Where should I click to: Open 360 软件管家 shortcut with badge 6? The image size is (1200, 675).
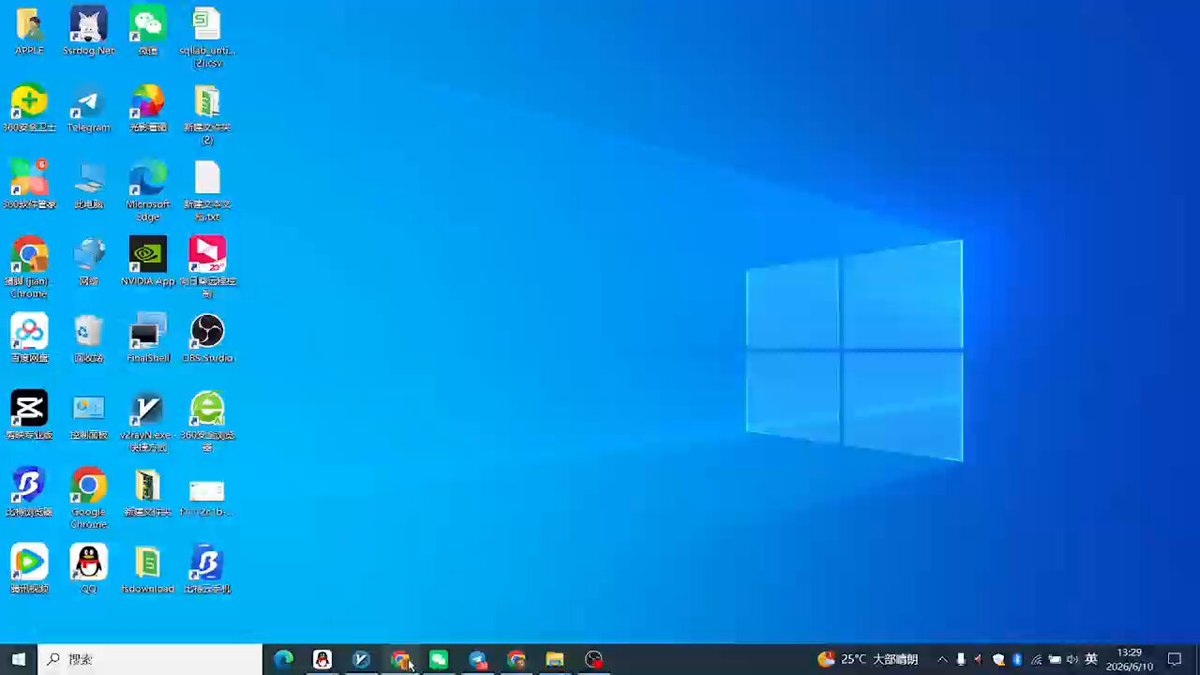[x=29, y=184]
